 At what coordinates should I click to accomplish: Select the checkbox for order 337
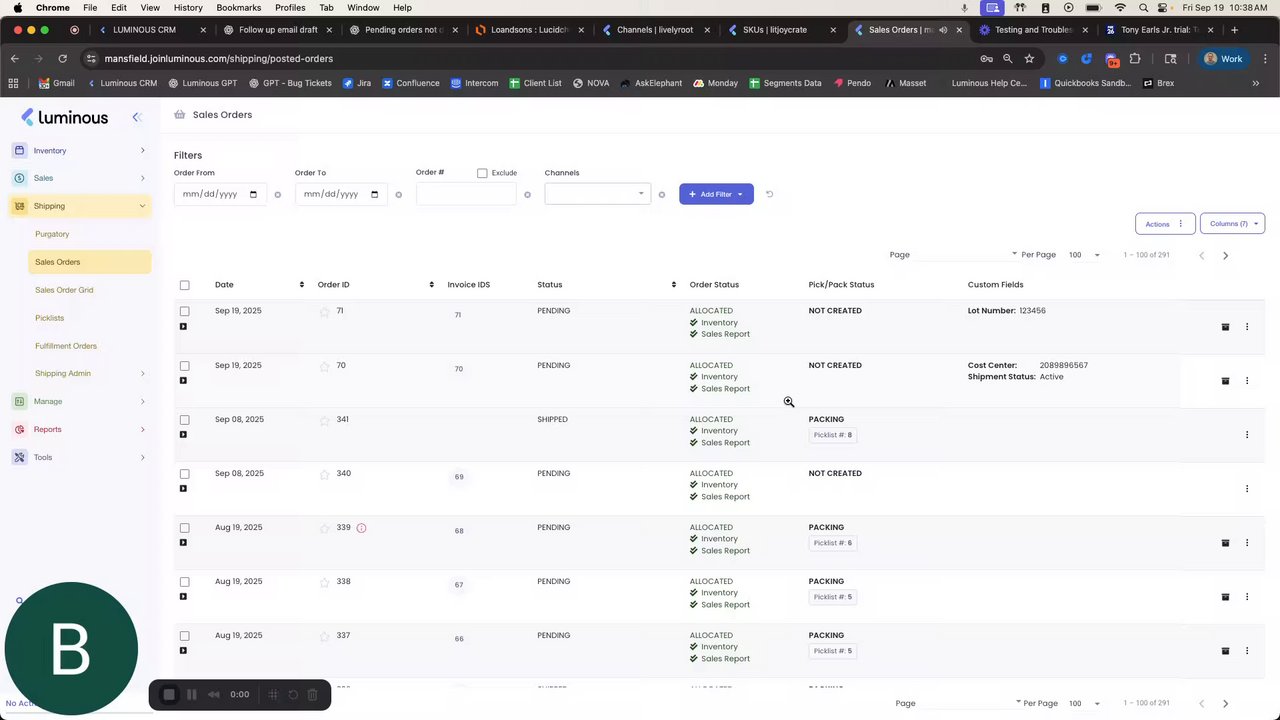pyautogui.click(x=184, y=635)
